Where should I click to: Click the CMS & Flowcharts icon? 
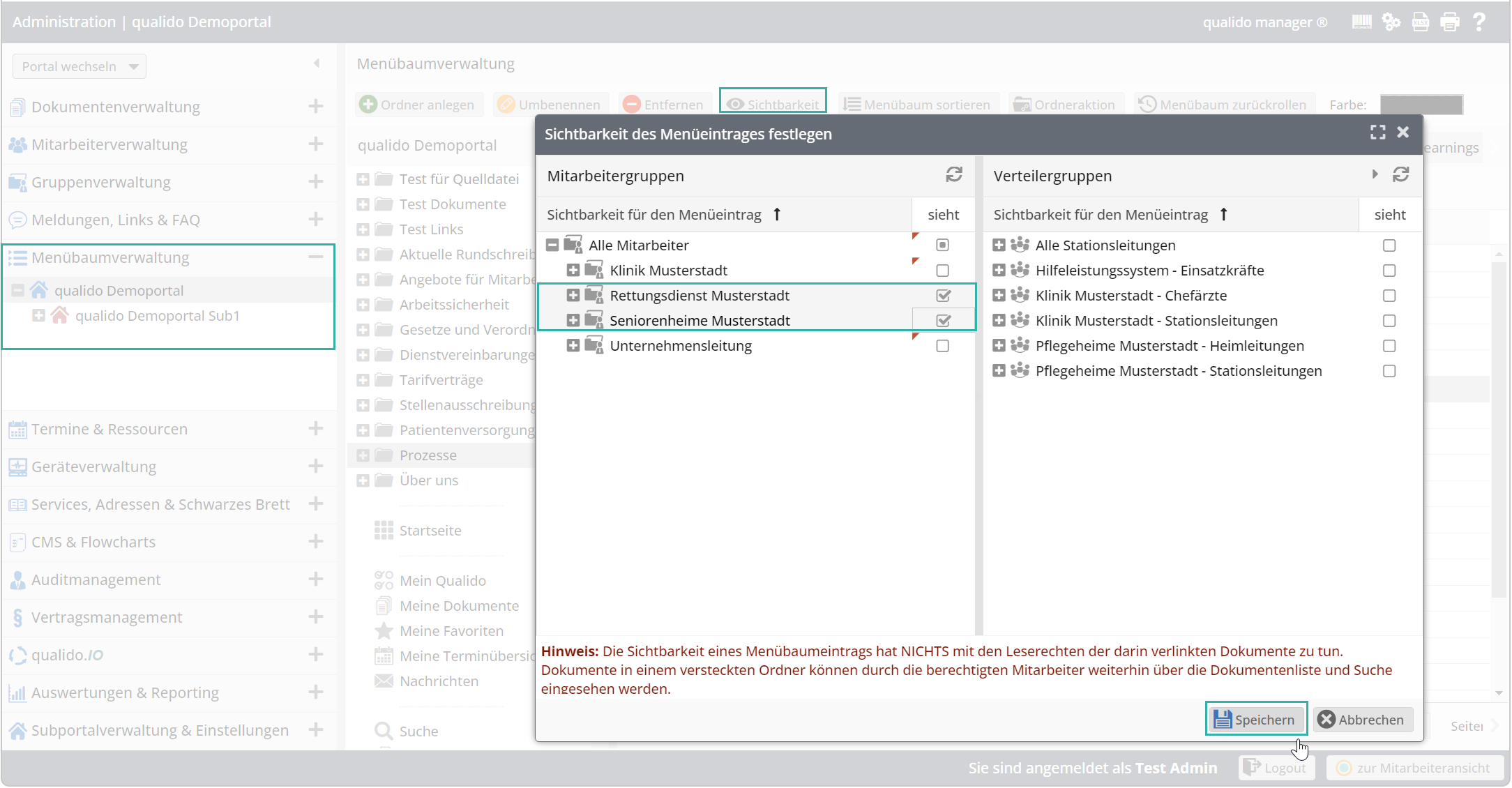point(17,542)
